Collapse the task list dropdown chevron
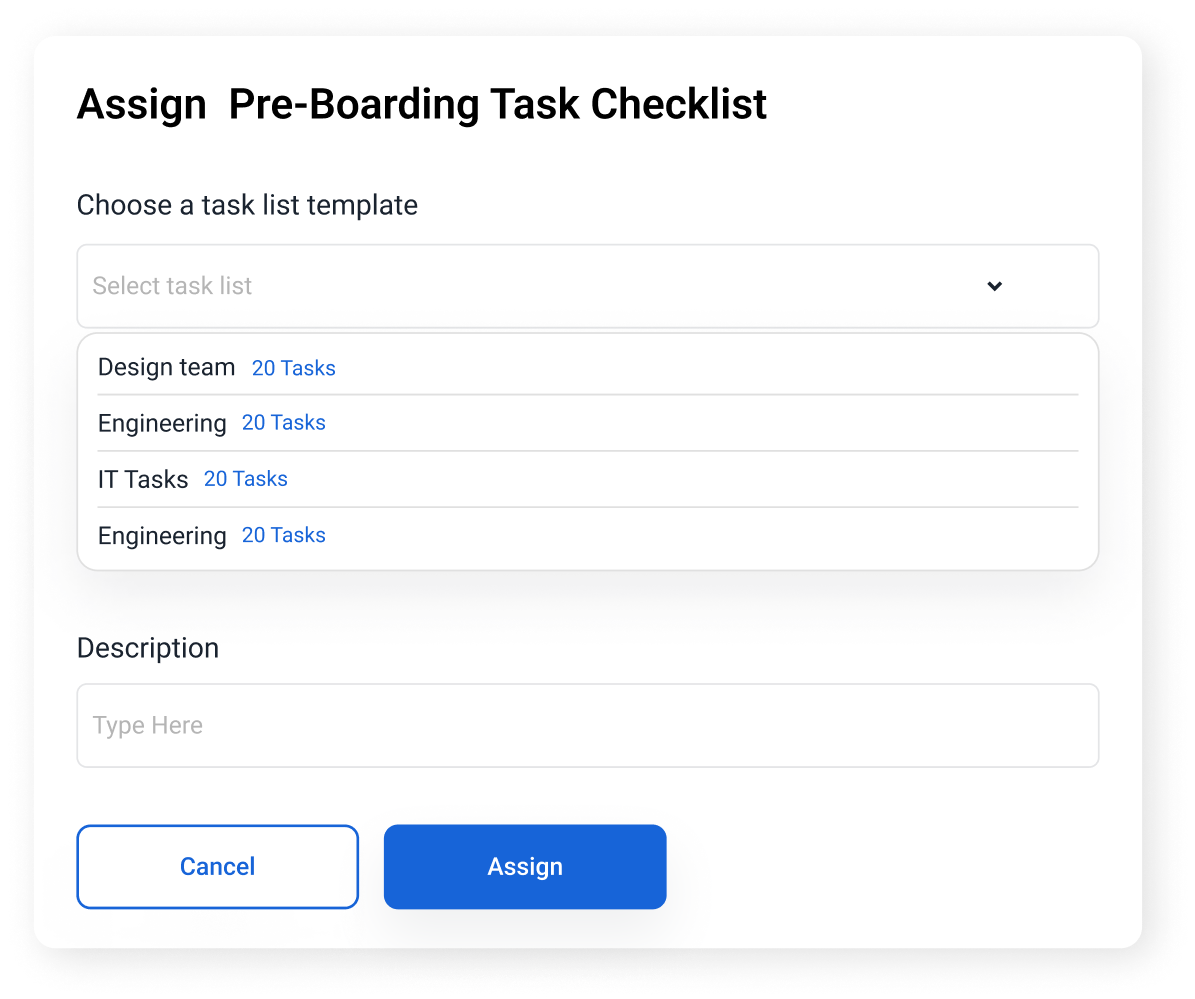The height and width of the screenshot is (999, 1195). tap(994, 286)
